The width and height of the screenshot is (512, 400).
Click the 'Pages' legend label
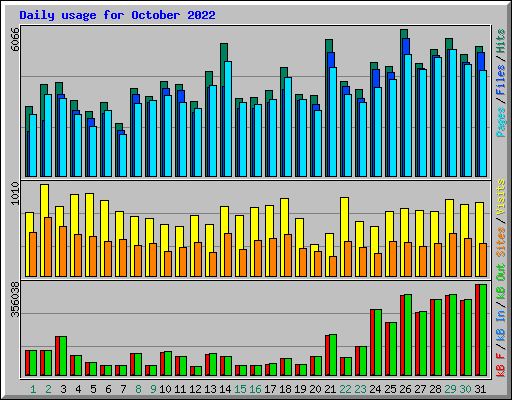[501, 122]
